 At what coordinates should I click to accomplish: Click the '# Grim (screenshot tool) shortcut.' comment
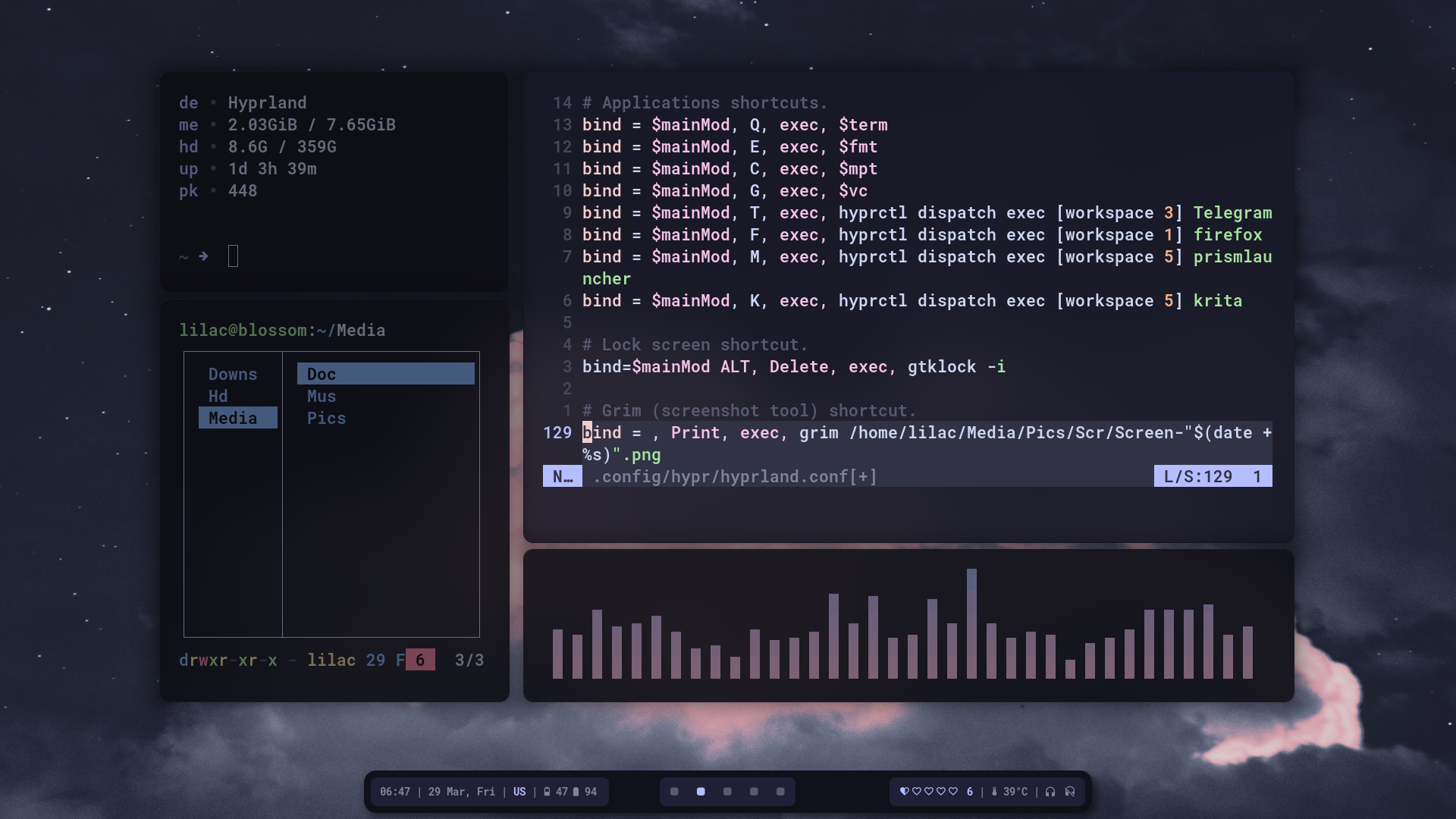749,411
